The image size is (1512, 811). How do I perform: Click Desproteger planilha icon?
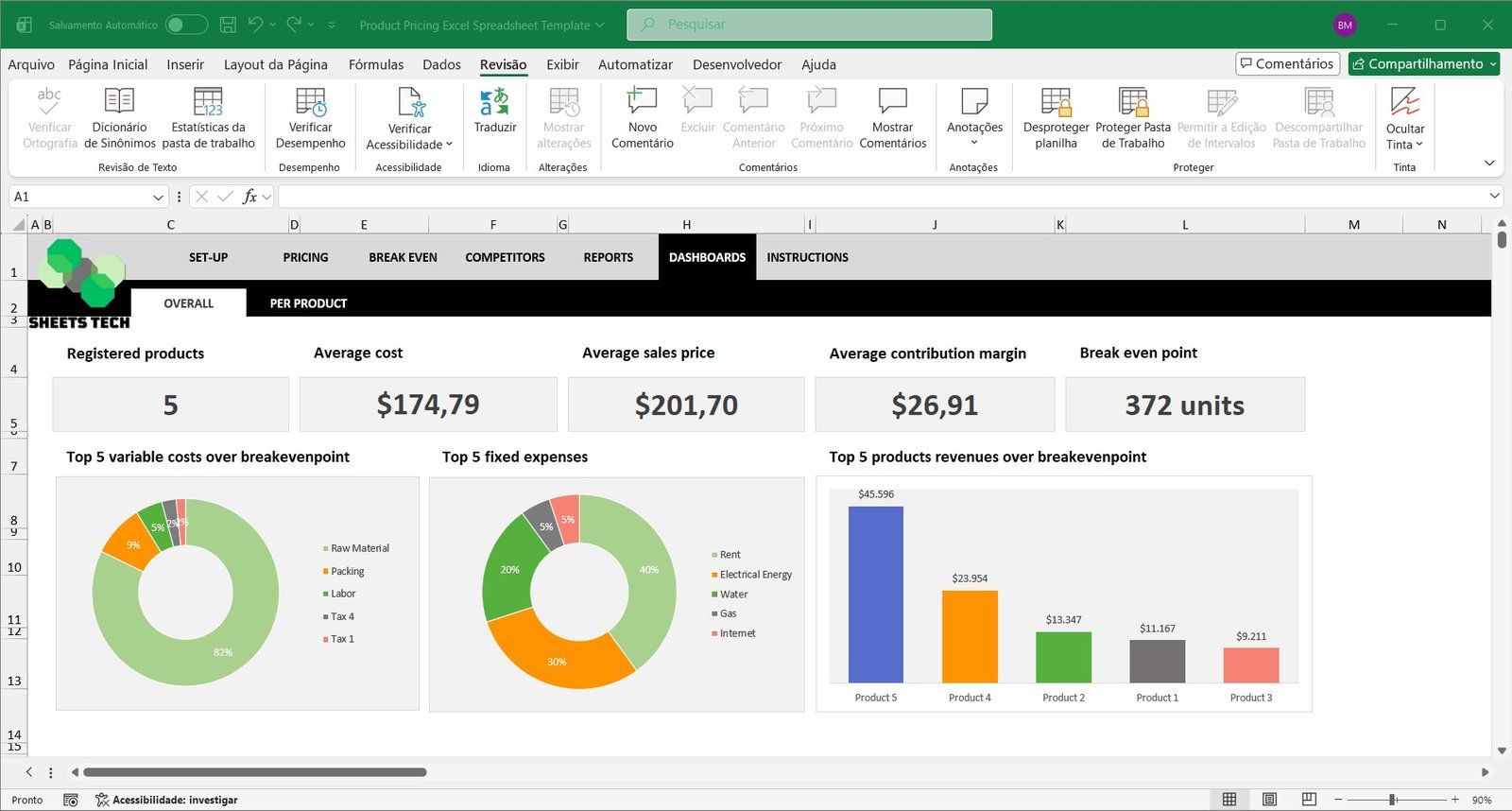(x=1056, y=101)
